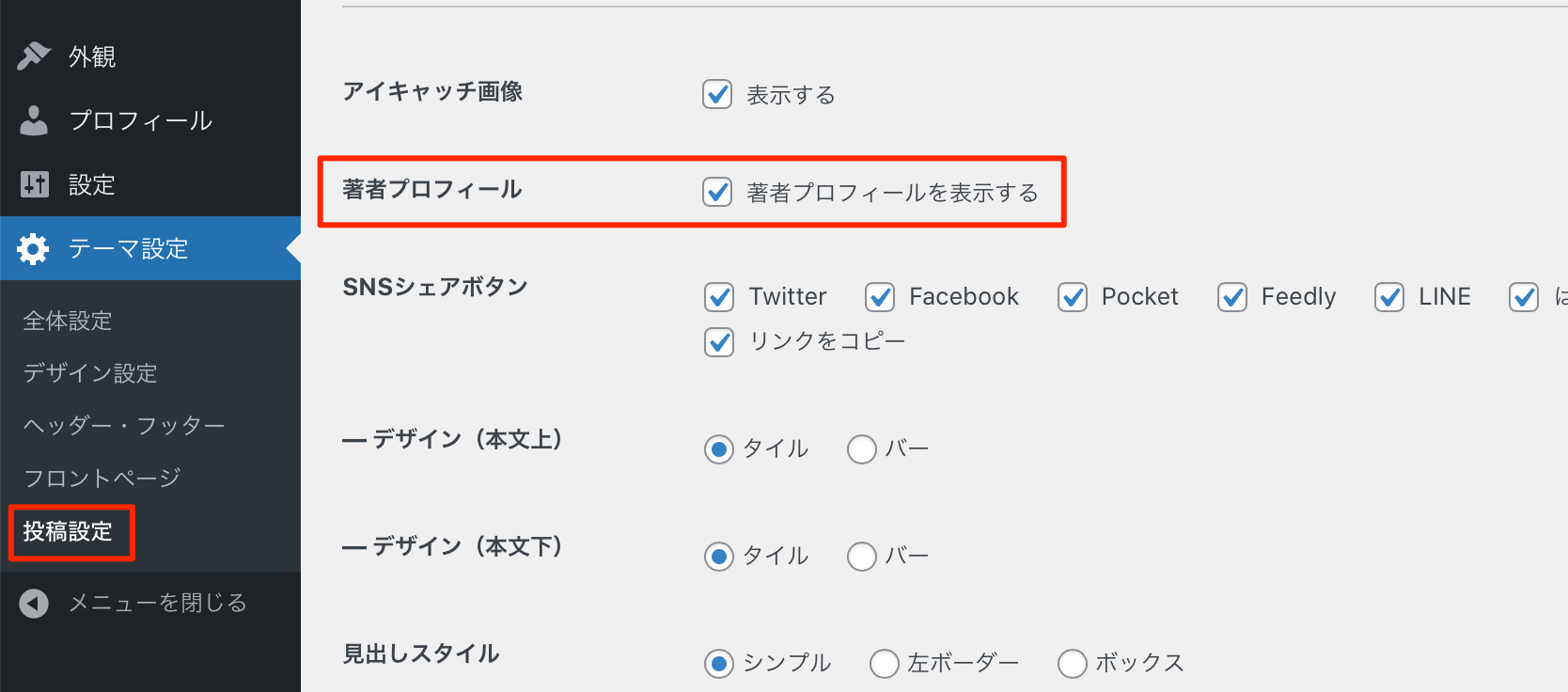
Task: Select バー for the below-content design
Action: point(862,557)
